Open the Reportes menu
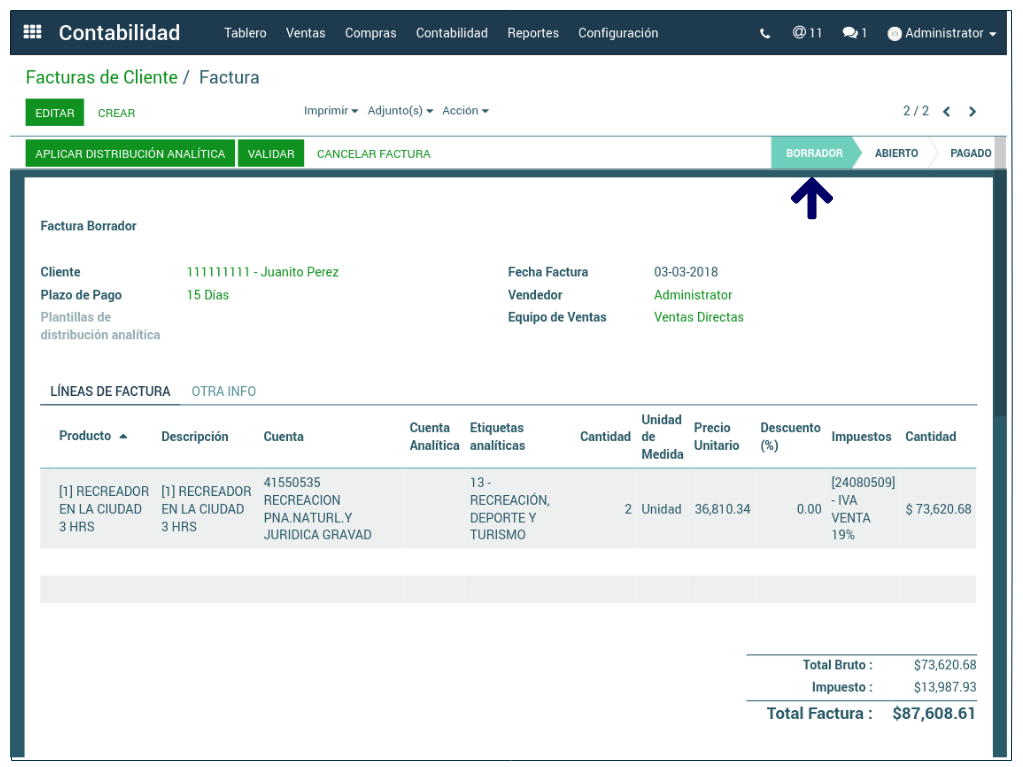Screen dimensions: 1023x767 tap(532, 33)
